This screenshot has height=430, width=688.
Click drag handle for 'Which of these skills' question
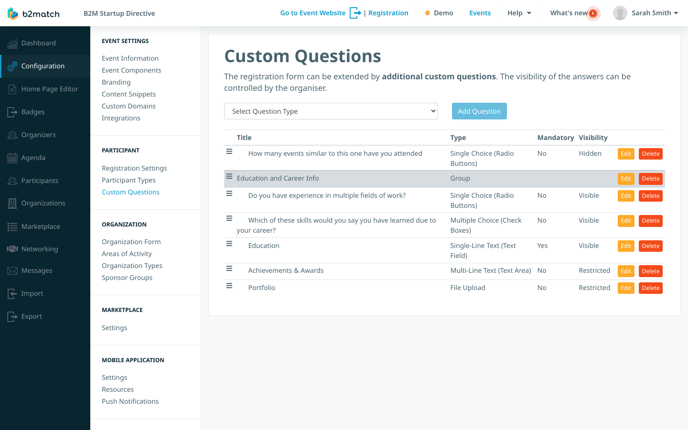point(229,219)
